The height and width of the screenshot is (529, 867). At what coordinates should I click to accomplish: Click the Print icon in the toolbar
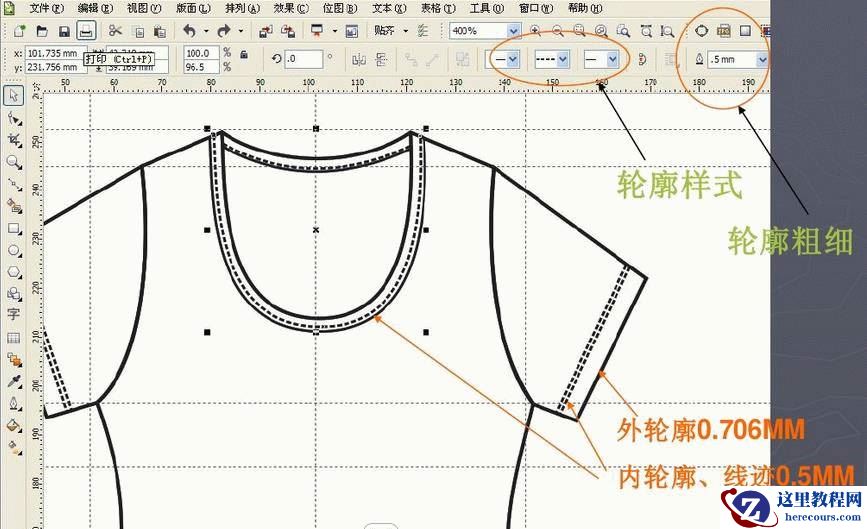85,31
